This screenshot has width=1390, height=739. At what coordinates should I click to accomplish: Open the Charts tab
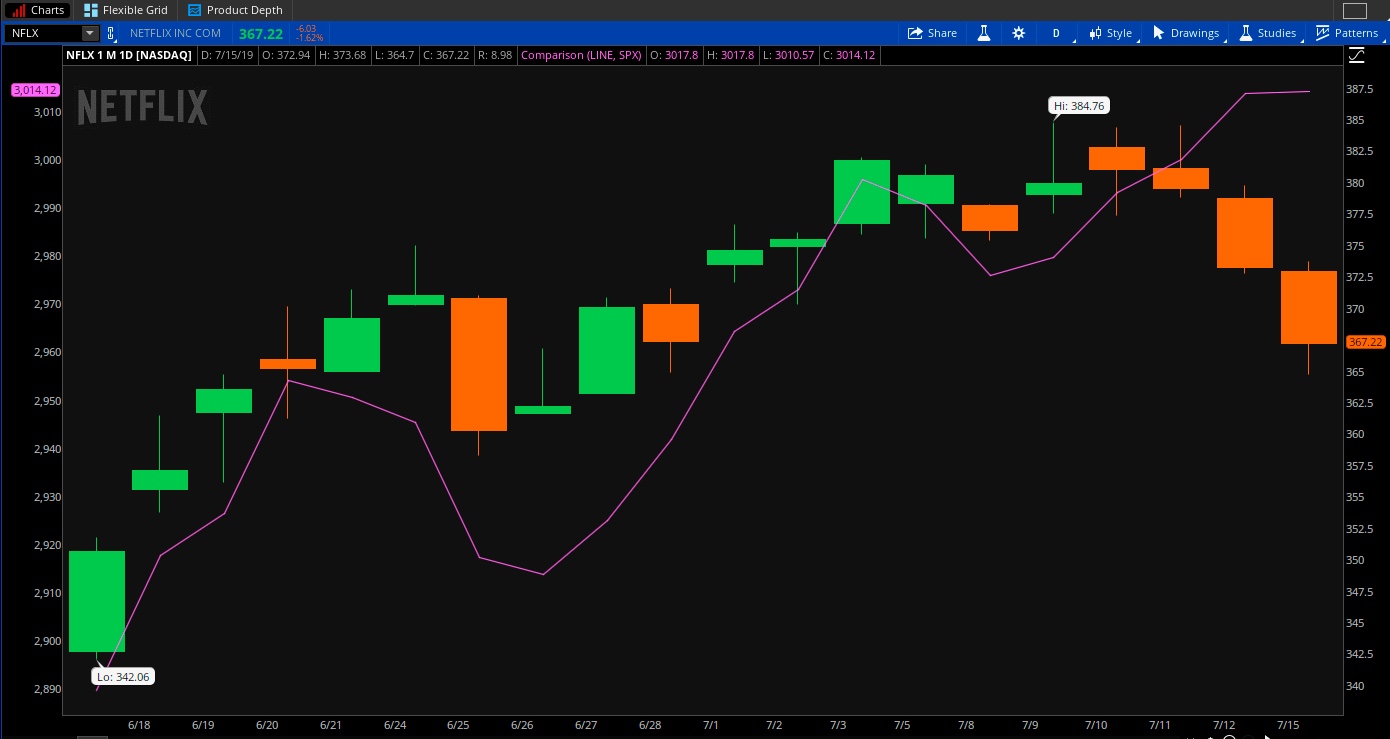(37, 10)
